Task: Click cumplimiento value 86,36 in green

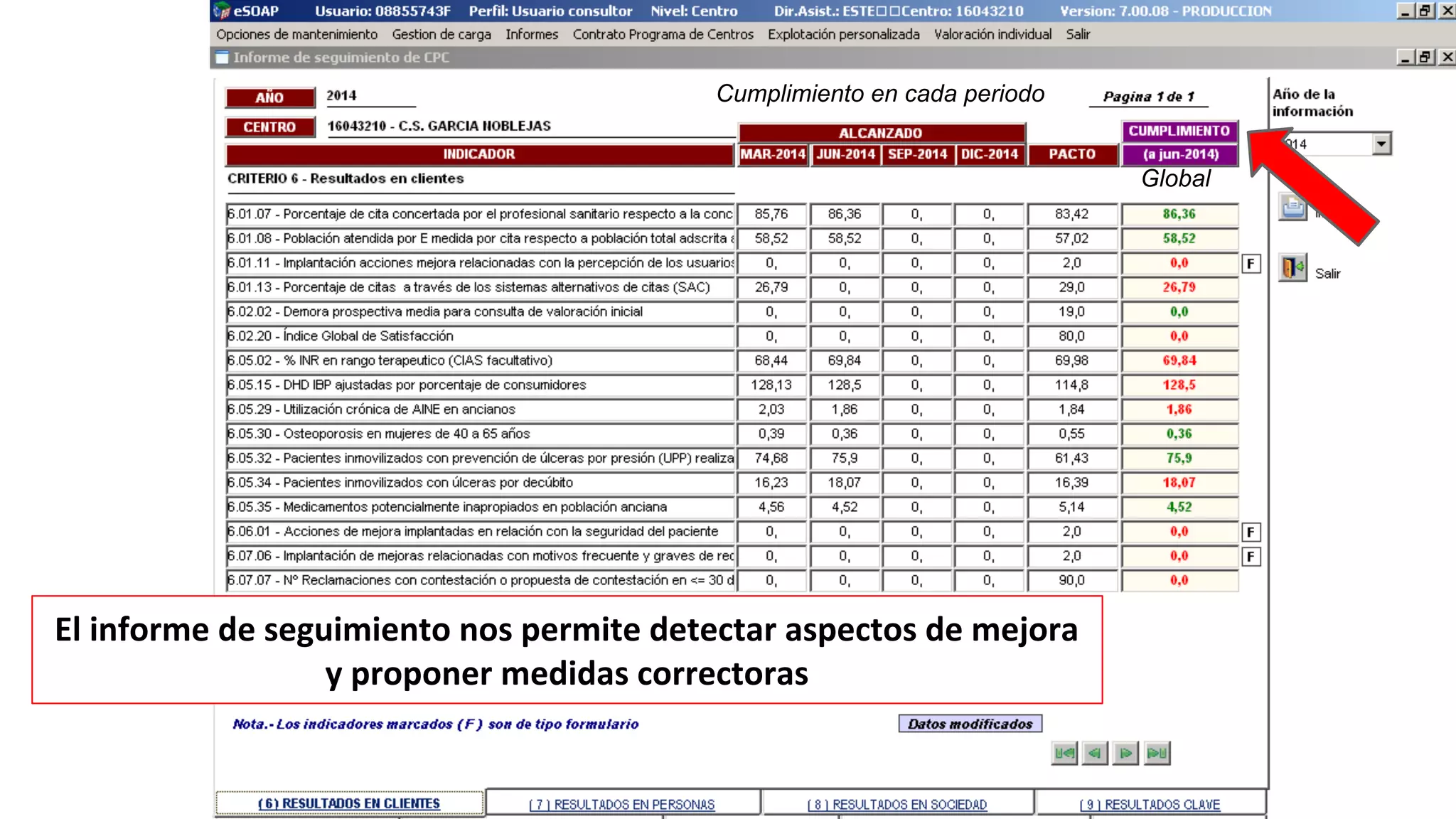Action: coord(1179,214)
